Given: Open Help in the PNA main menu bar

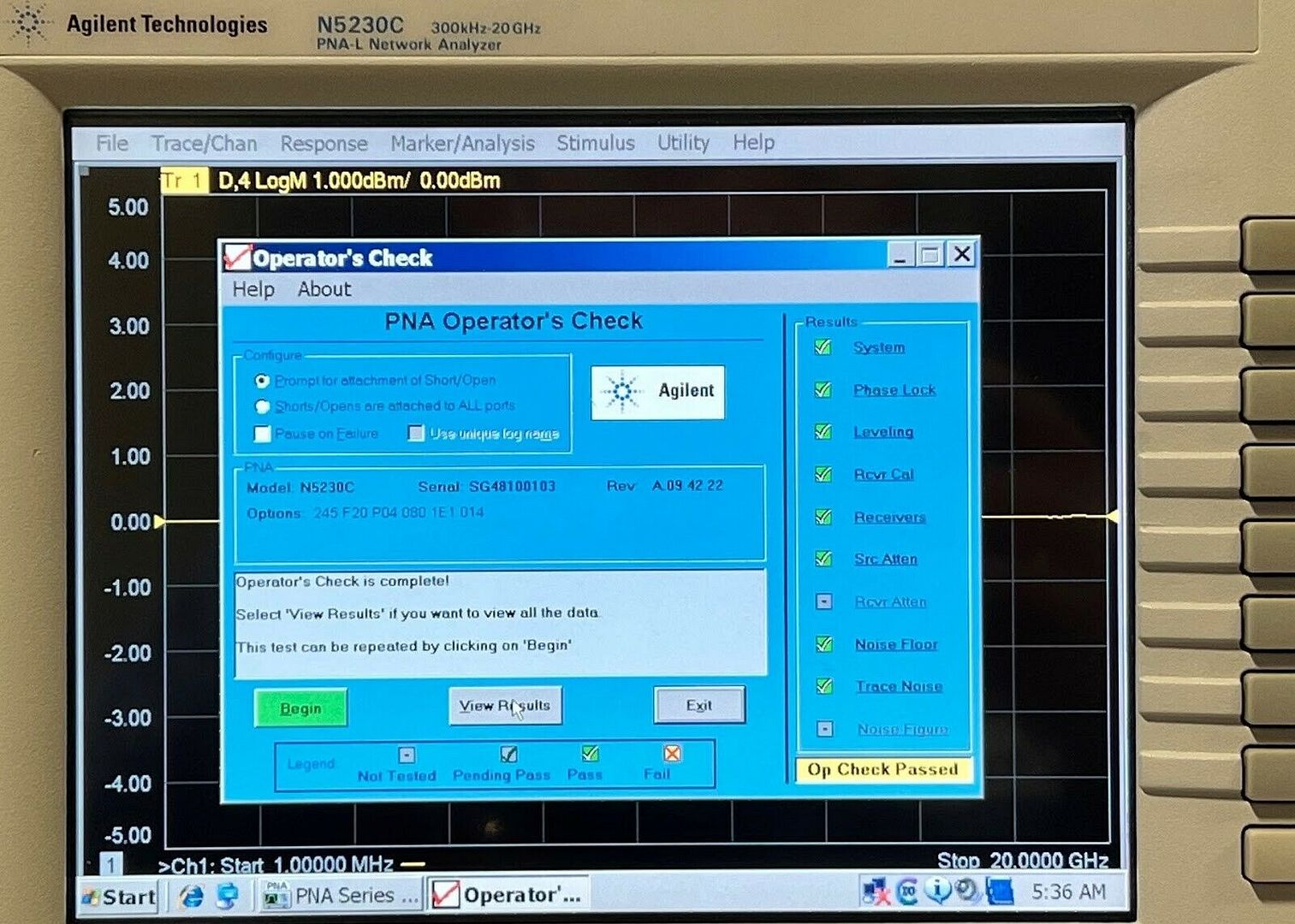Looking at the screenshot, I should [x=753, y=142].
